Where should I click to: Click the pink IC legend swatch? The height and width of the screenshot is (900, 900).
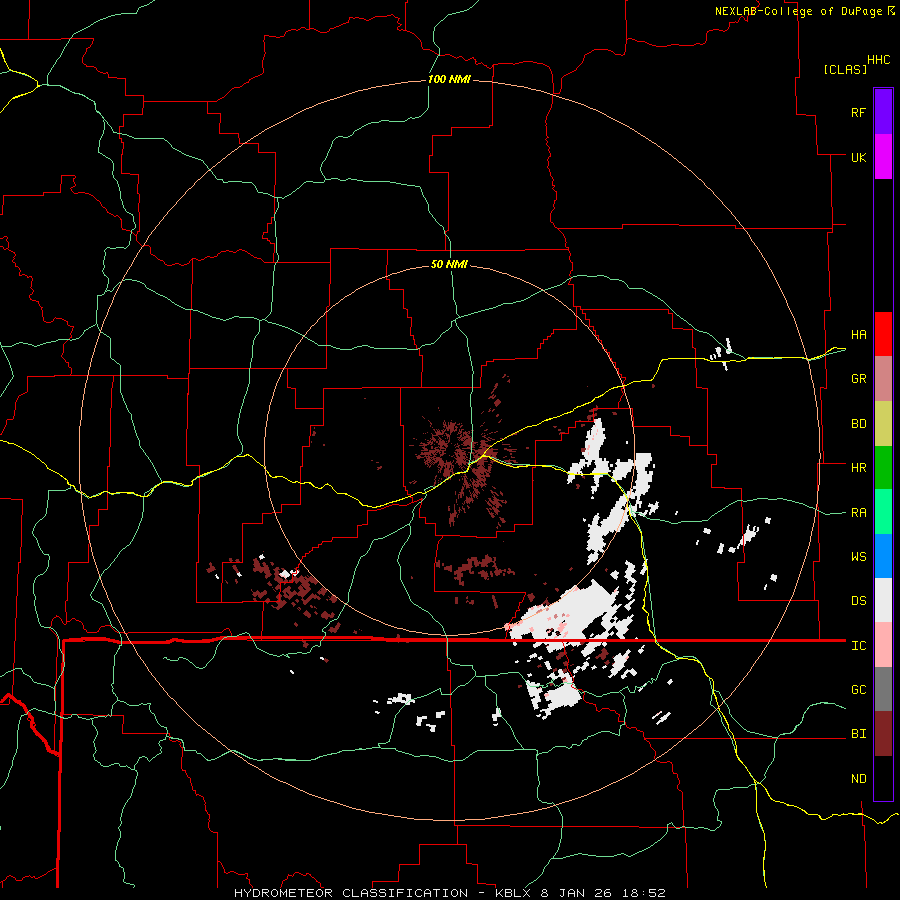tap(883, 645)
